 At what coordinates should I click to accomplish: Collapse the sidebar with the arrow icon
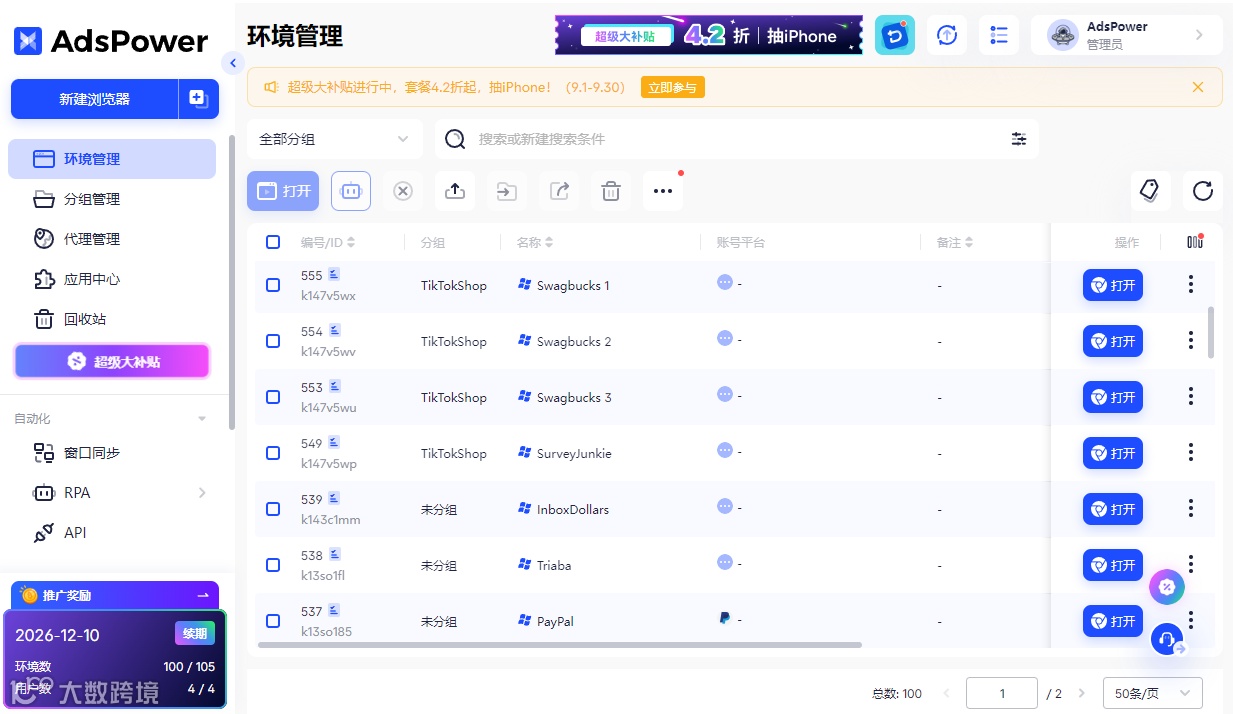[x=232, y=63]
